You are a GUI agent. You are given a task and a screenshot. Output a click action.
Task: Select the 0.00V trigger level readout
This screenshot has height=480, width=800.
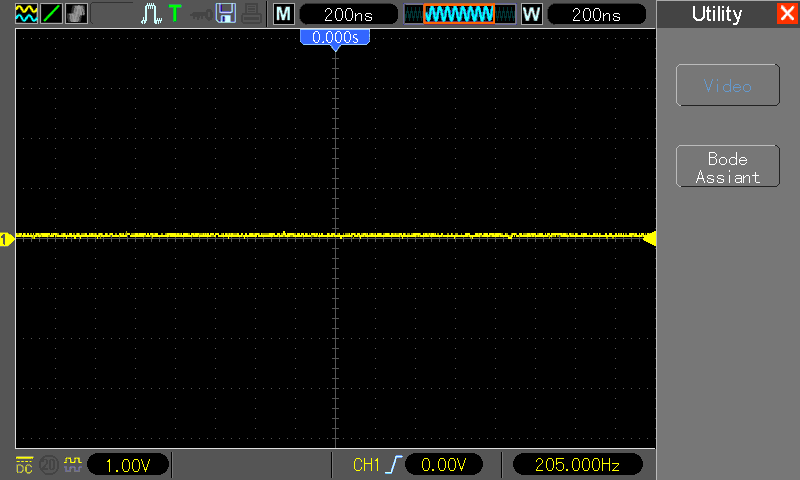point(443,465)
